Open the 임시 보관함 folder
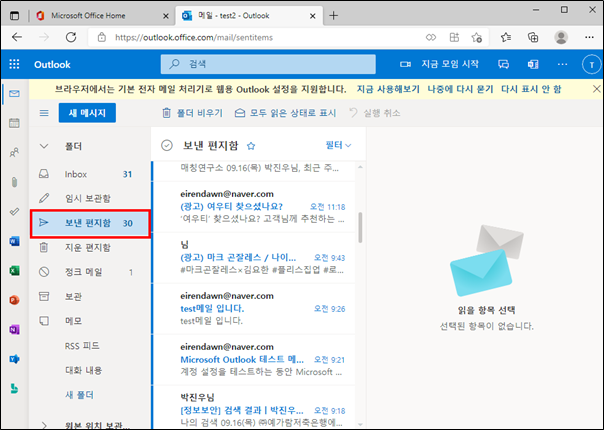604x430 pixels. pyautogui.click(x=91, y=198)
